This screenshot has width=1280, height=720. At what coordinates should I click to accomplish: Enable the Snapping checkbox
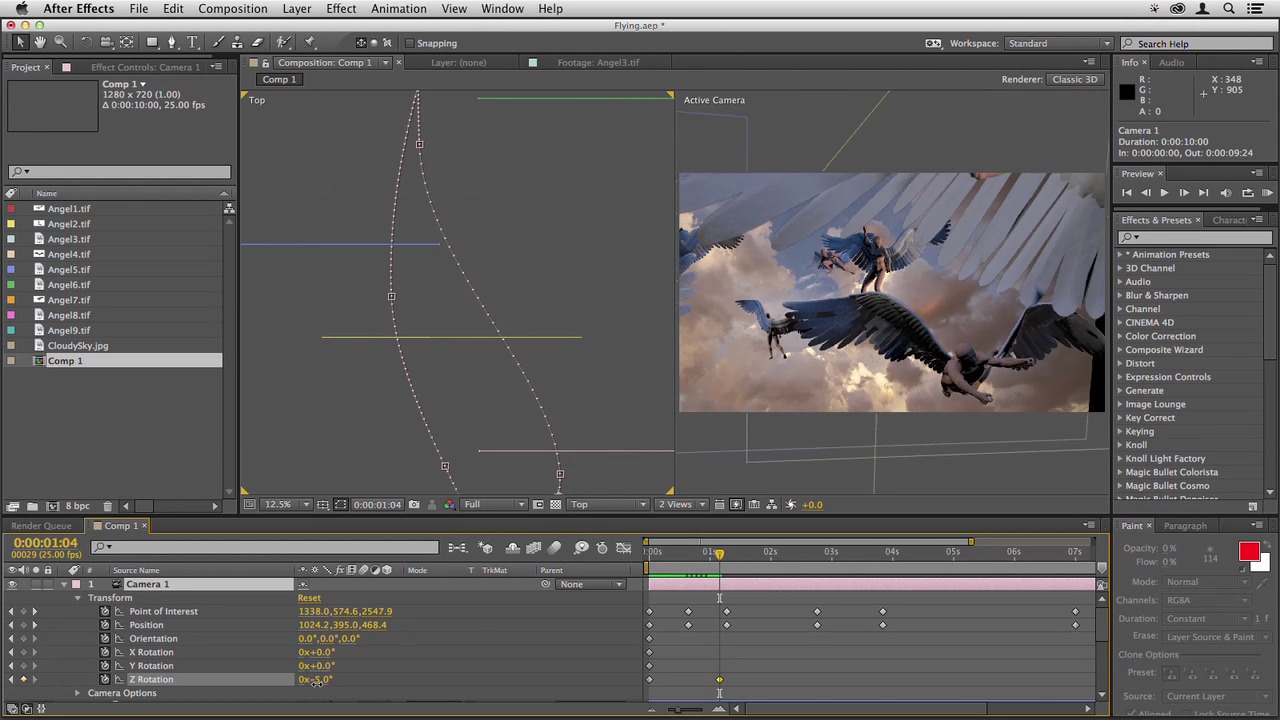pyautogui.click(x=409, y=43)
